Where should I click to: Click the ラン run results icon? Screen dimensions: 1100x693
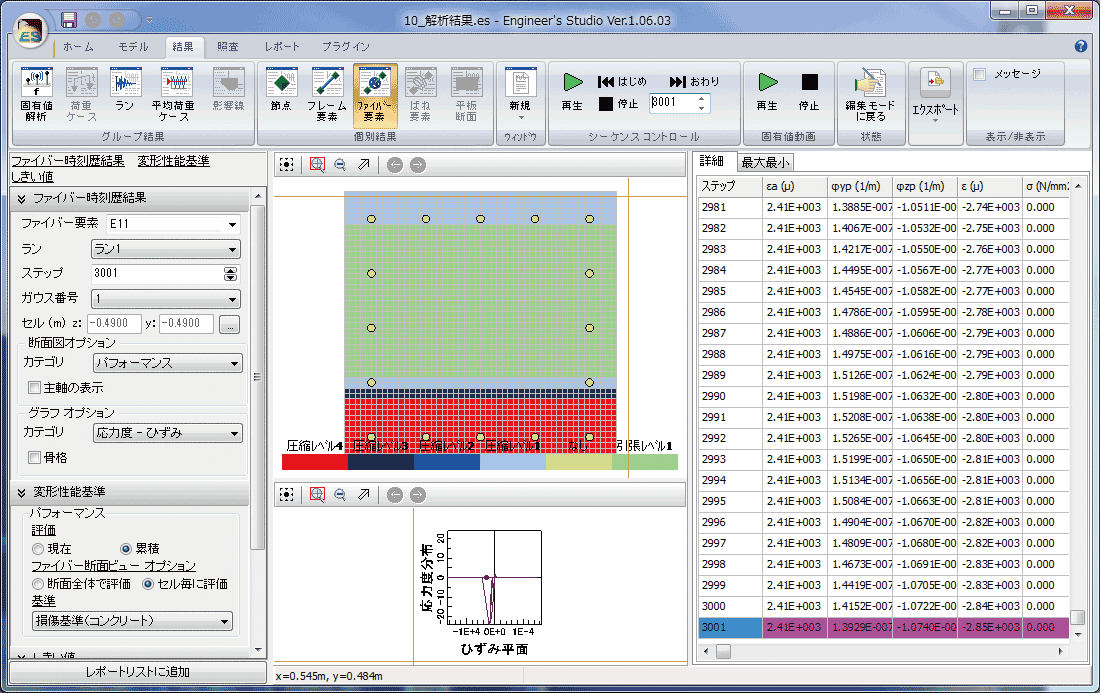coord(125,90)
